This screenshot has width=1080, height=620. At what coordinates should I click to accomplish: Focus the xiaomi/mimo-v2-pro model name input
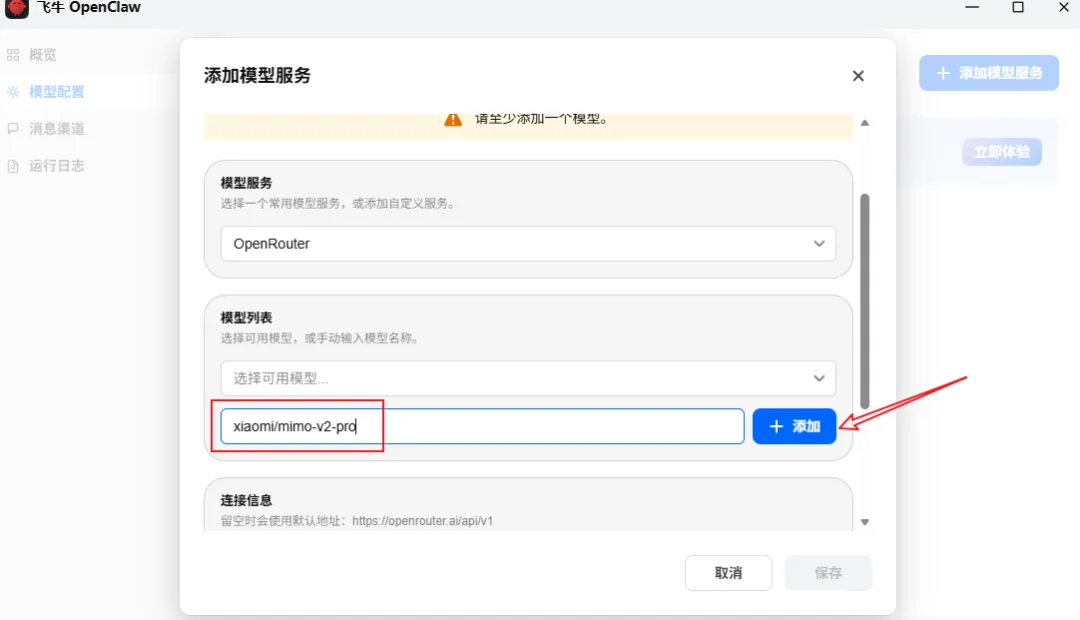(482, 426)
